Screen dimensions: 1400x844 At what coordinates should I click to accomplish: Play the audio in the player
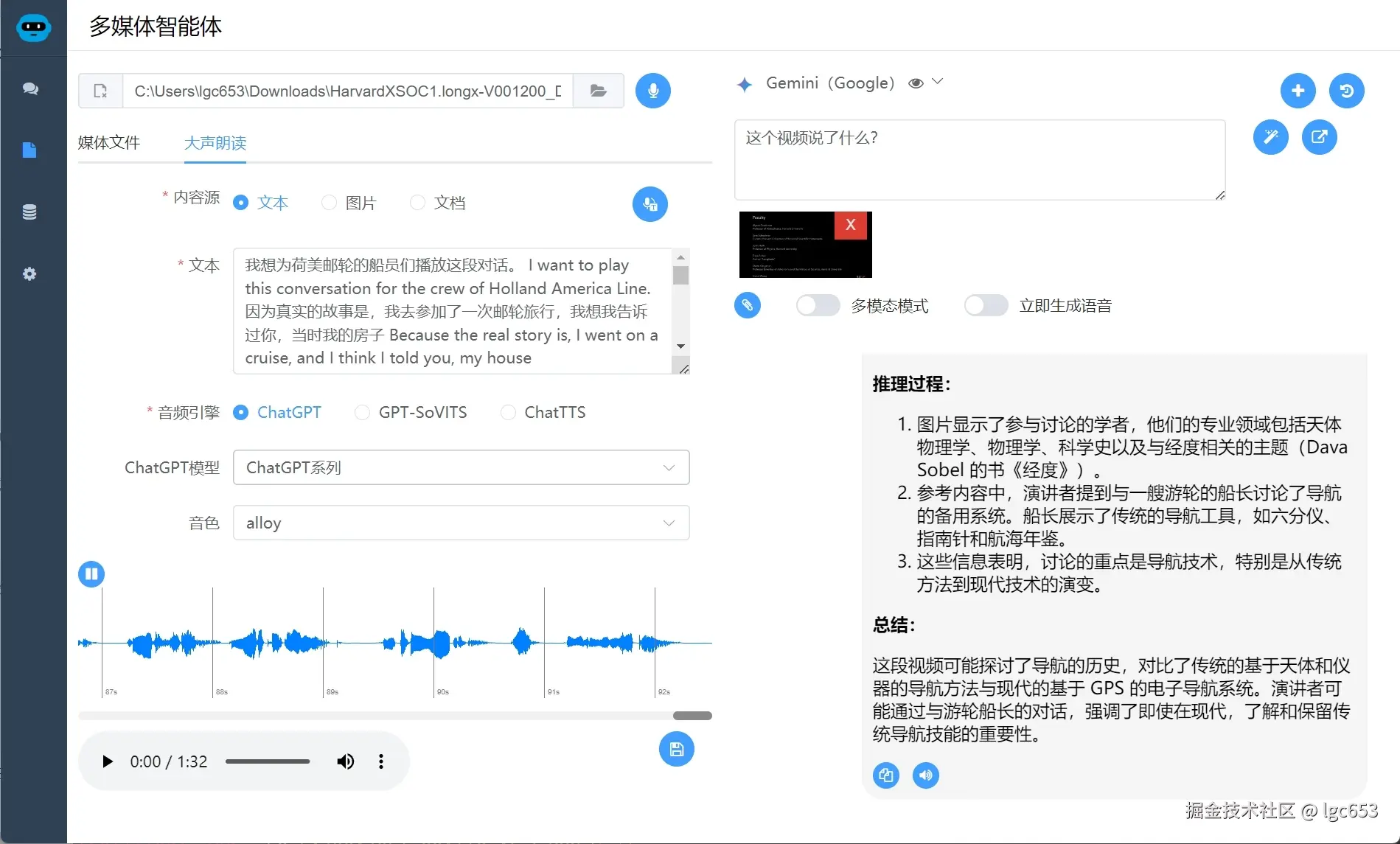tap(108, 761)
